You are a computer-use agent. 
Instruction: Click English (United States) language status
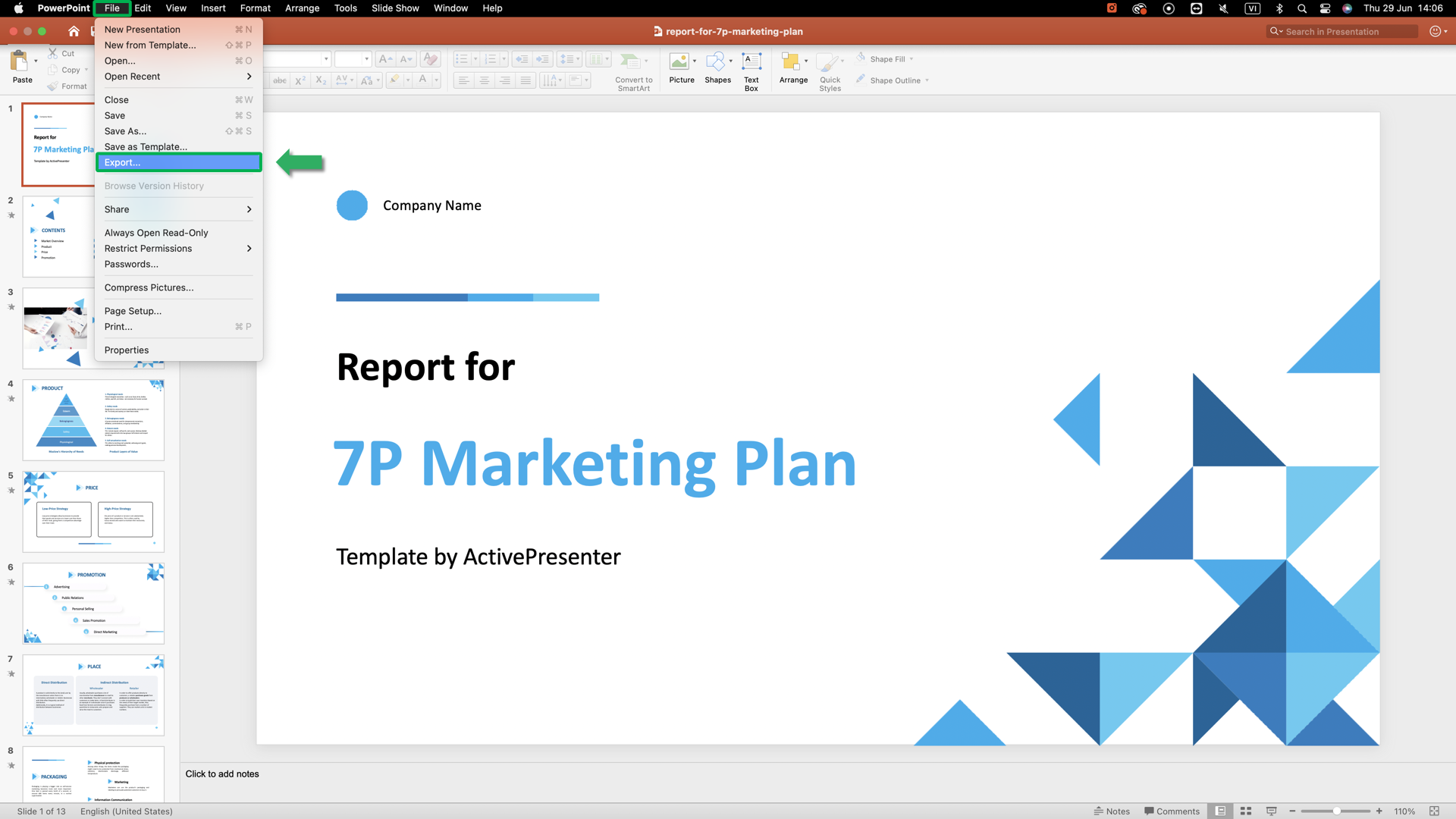point(127,811)
